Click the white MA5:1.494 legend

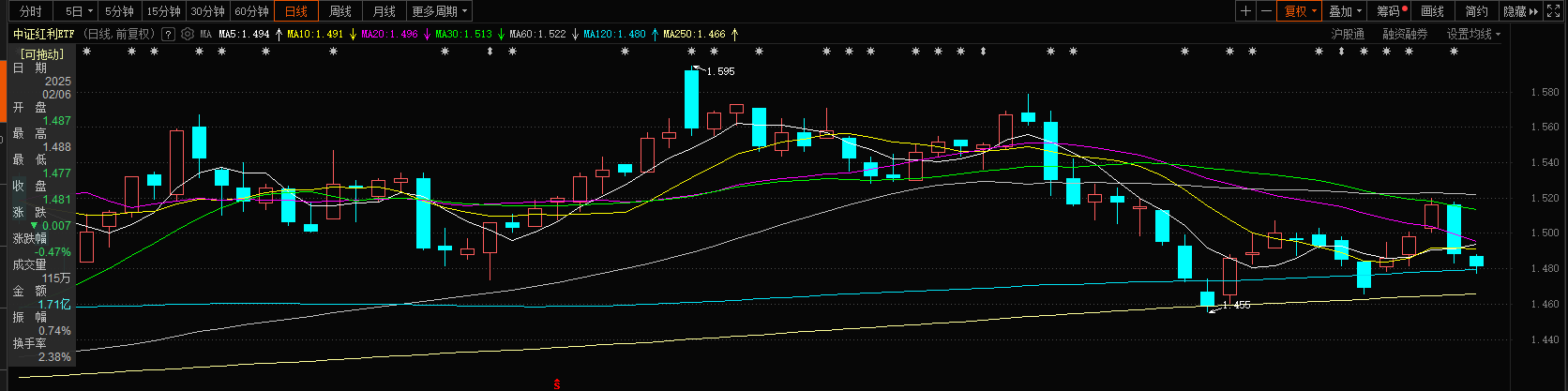click(x=244, y=34)
